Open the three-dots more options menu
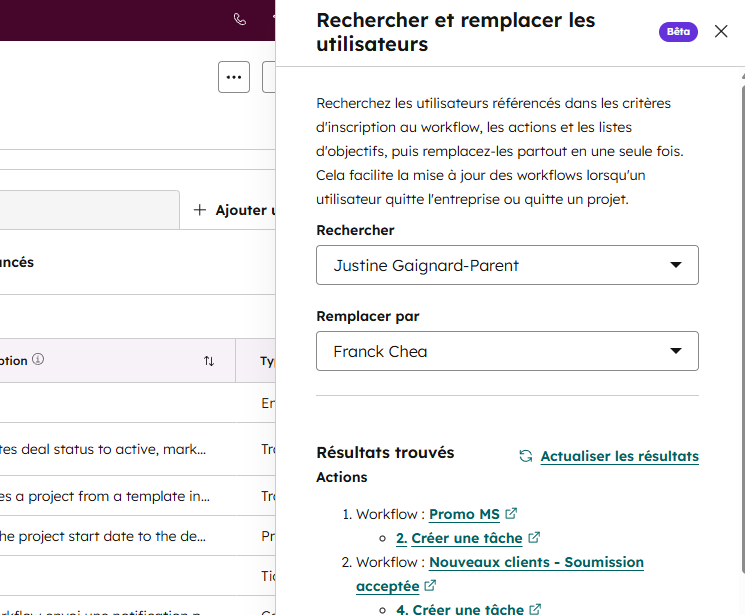Viewport: 745px width, 615px height. click(234, 77)
